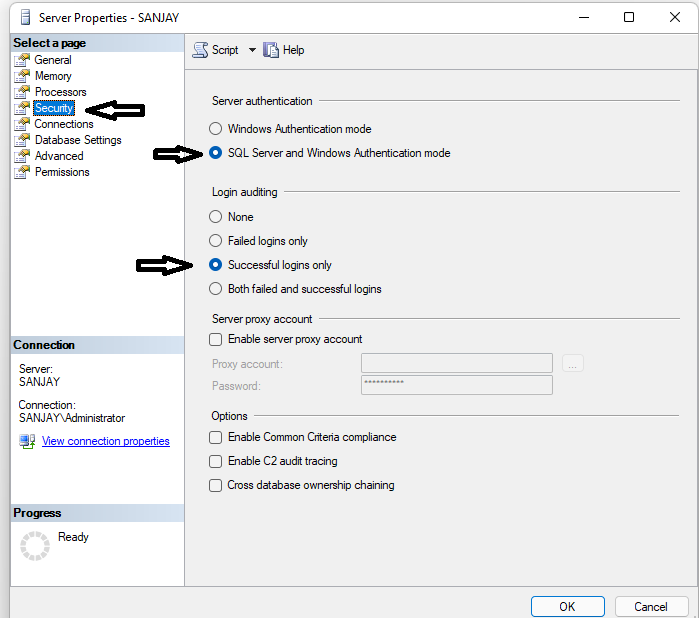Click the Advanced page icon
The image size is (699, 618).
tap(22, 156)
